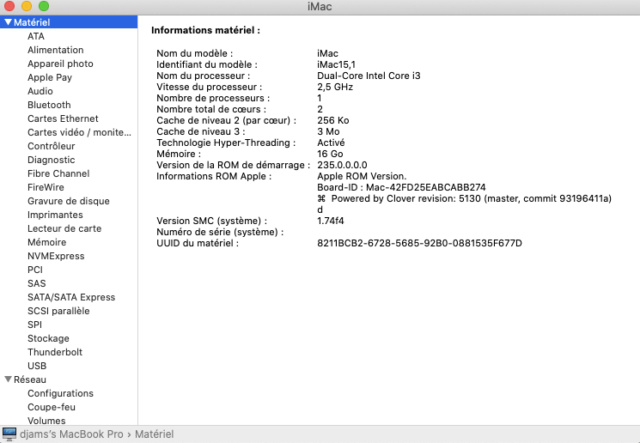Maximize the window with the green button
This screenshot has width=640, height=443.
[44, 6]
